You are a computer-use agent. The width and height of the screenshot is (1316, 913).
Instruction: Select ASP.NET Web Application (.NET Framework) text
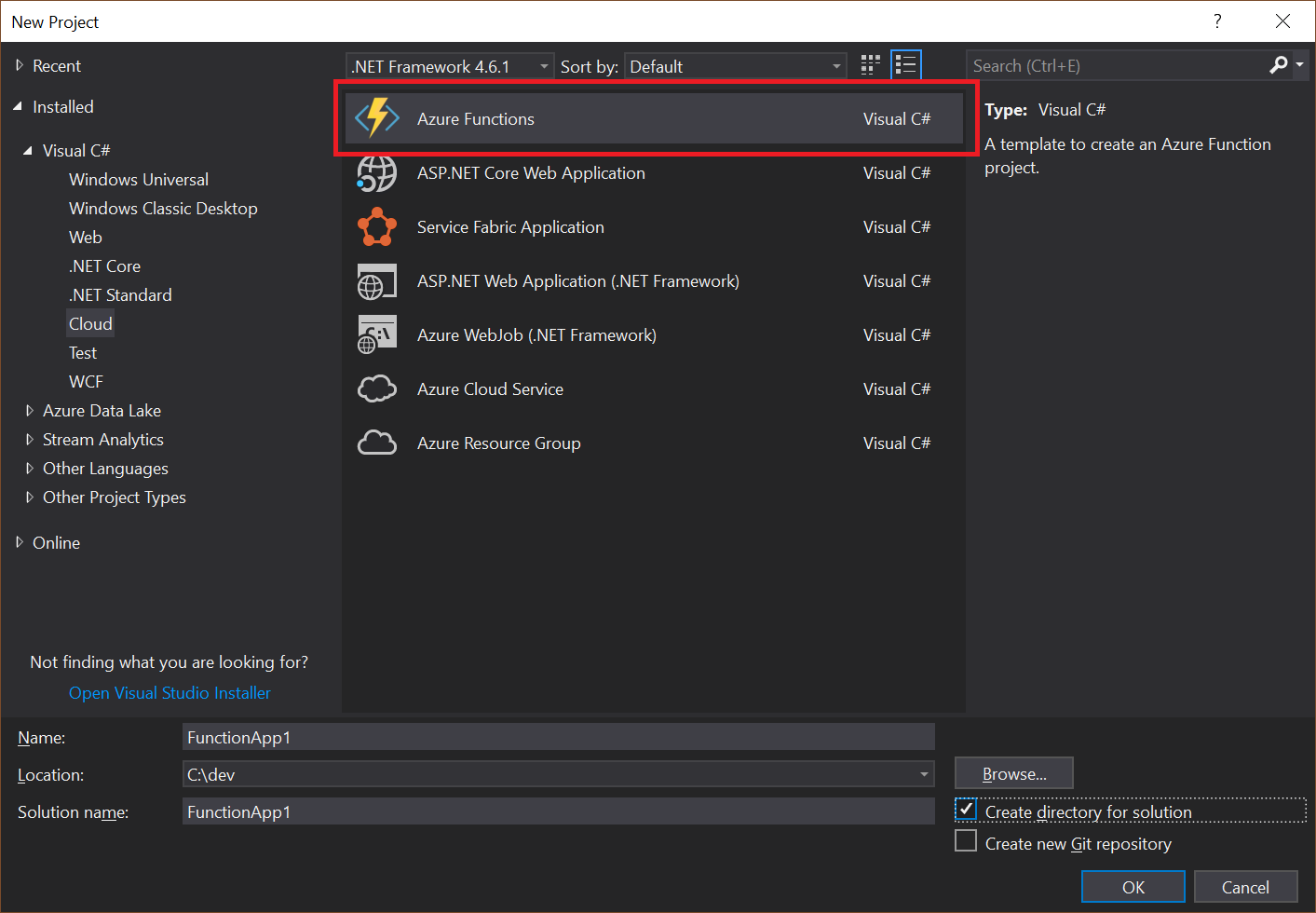coord(578,280)
